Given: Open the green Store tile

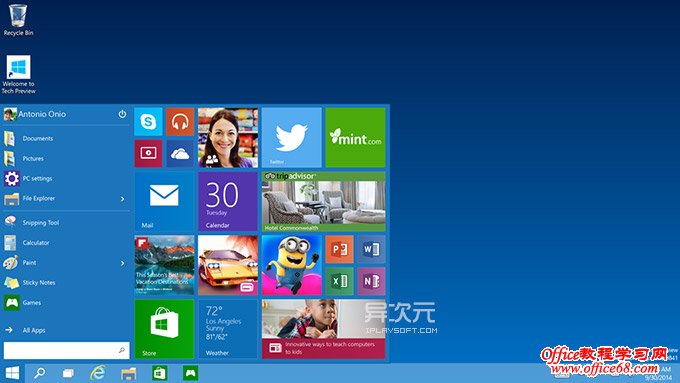Looking at the screenshot, I should [x=164, y=329].
